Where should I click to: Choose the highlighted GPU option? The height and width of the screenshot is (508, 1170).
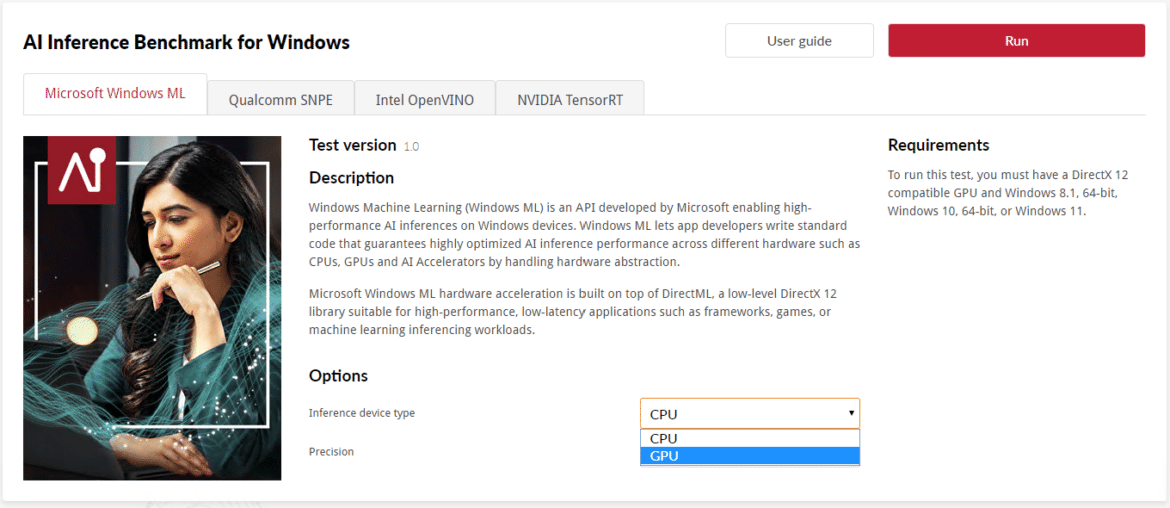pos(750,456)
